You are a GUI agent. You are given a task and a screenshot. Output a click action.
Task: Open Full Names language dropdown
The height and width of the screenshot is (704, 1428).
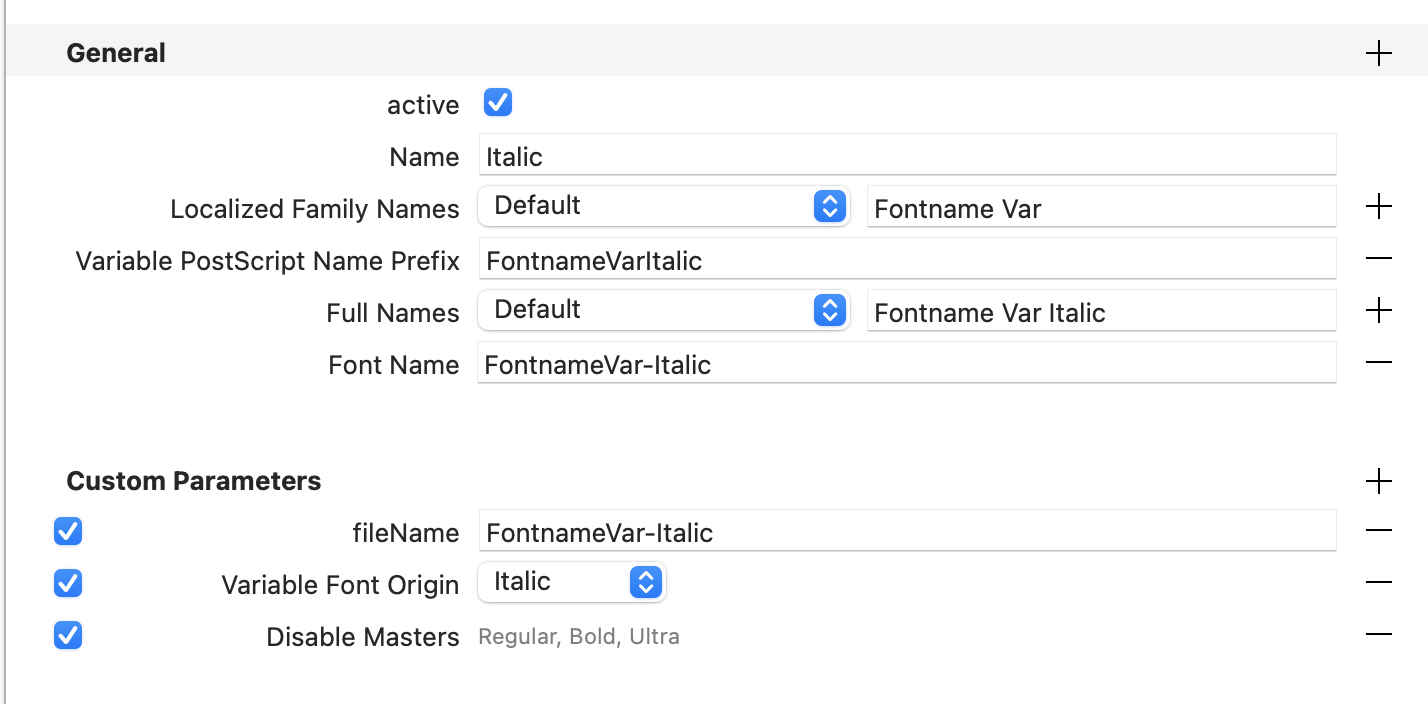pos(663,310)
